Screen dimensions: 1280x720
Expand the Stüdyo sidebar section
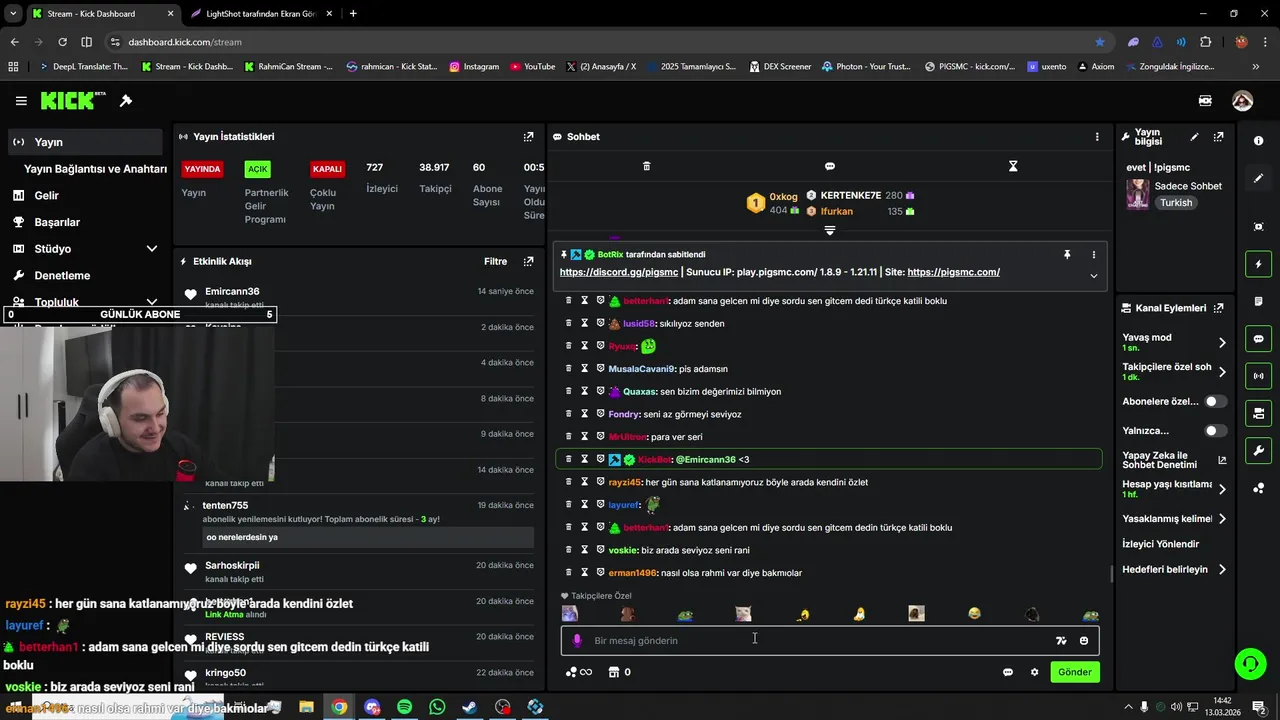click(x=152, y=249)
